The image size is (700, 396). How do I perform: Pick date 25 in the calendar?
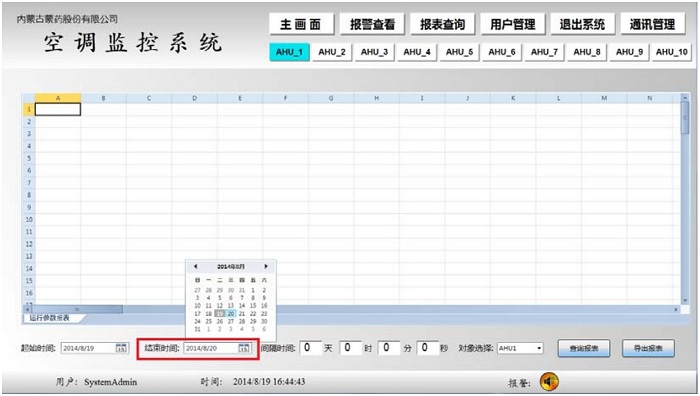point(208,321)
